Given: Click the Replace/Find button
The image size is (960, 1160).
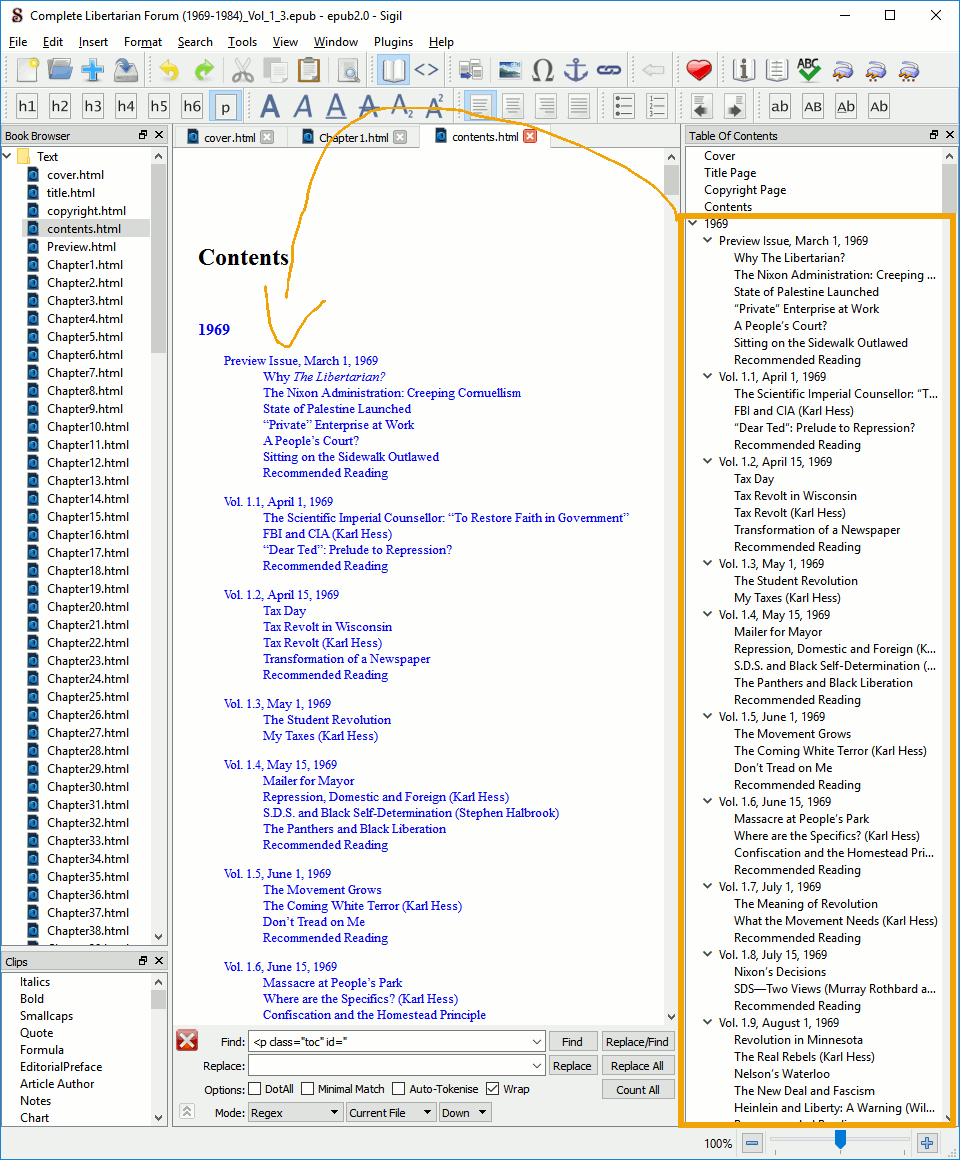Looking at the screenshot, I should tap(637, 1042).
